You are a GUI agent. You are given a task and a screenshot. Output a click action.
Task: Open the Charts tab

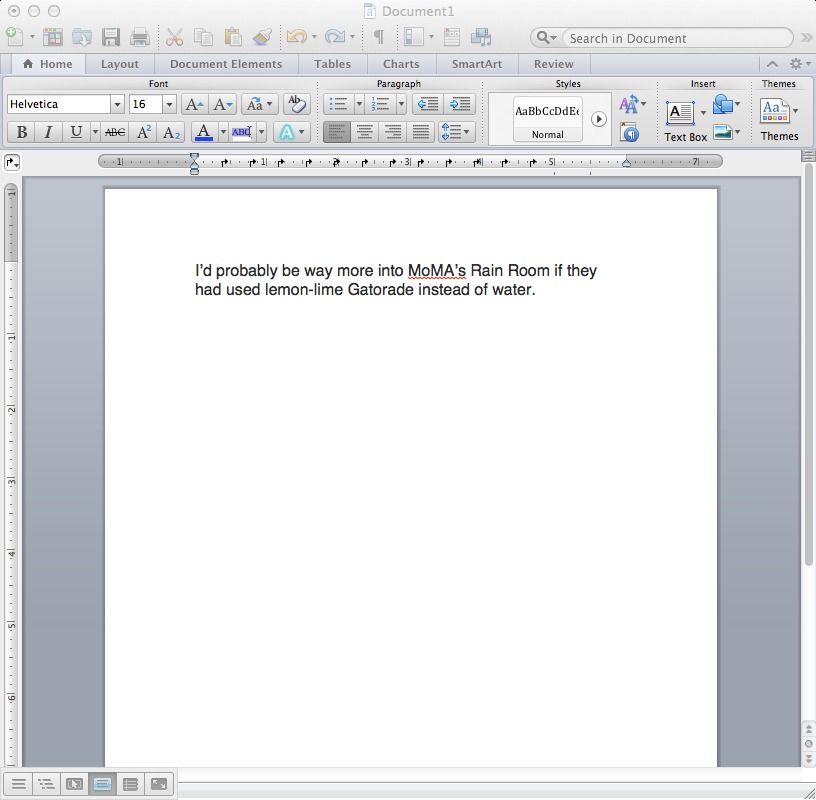401,64
